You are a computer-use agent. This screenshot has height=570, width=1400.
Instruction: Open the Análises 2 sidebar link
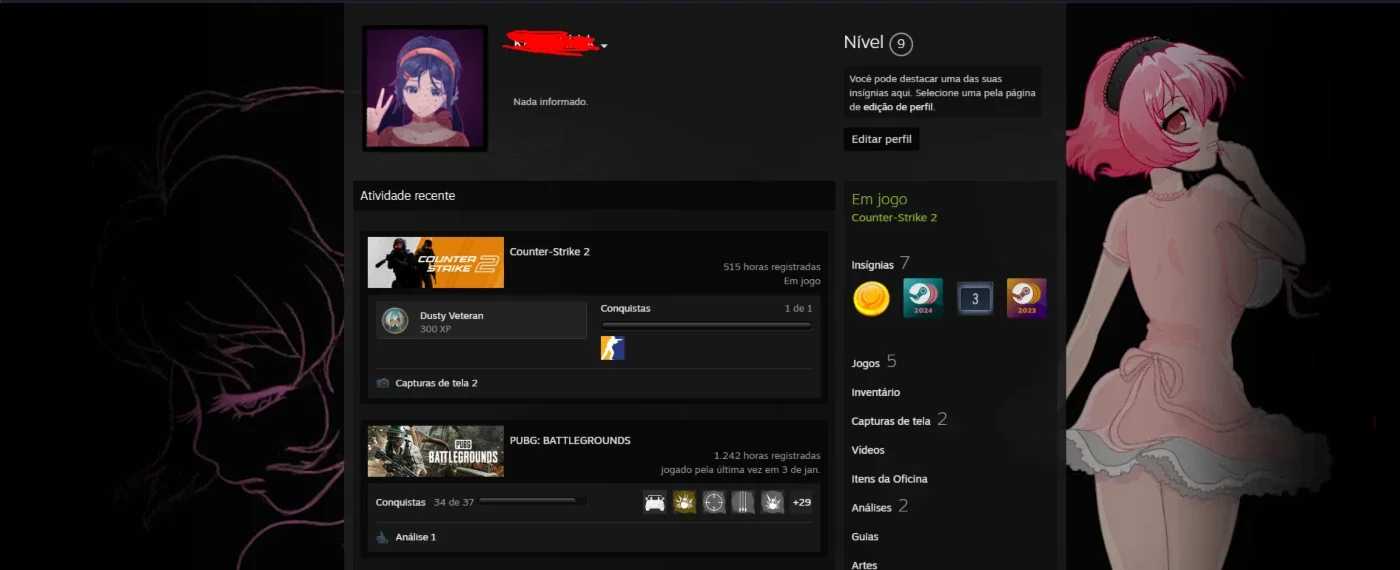coord(880,507)
